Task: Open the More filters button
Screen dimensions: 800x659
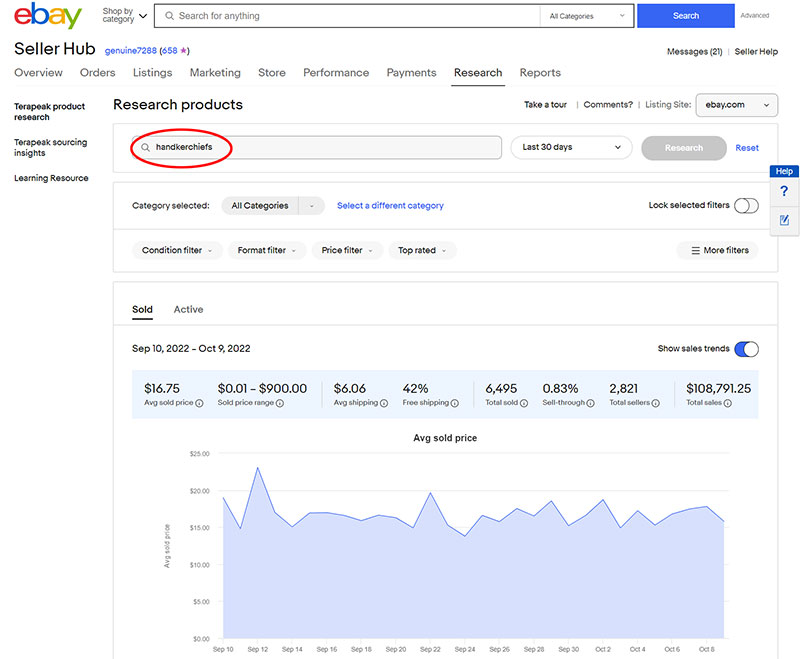Action: tap(717, 251)
